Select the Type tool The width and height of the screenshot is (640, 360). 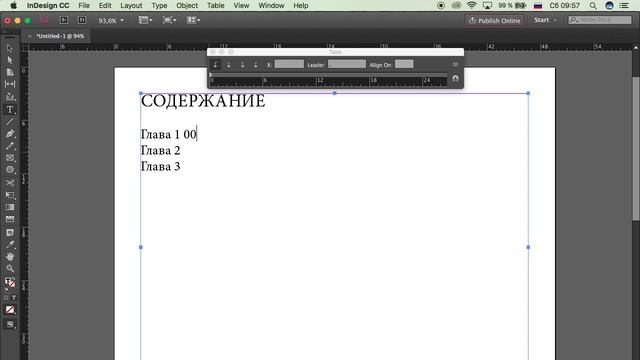pos(10,109)
